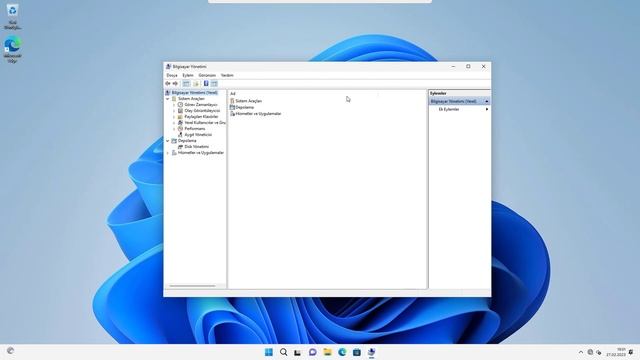This screenshot has width=640, height=360.
Task: Open the Yardım menu
Action: tap(227, 76)
